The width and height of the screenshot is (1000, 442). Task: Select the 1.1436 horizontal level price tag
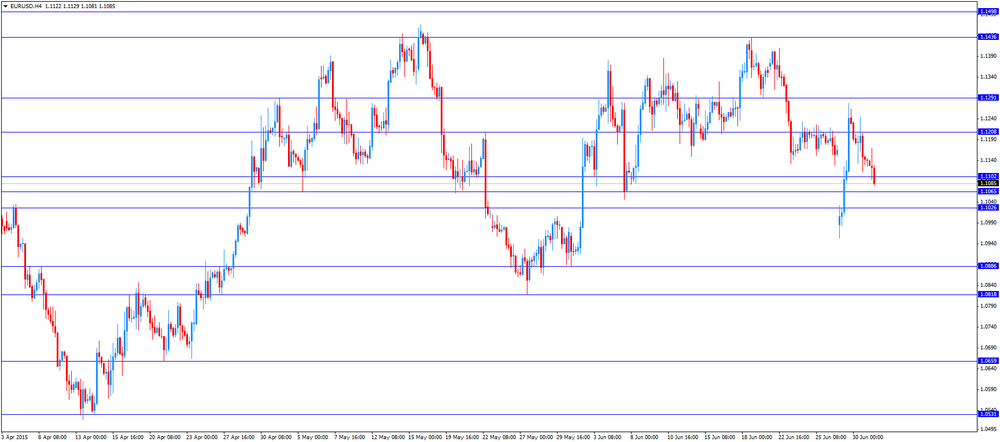point(988,37)
